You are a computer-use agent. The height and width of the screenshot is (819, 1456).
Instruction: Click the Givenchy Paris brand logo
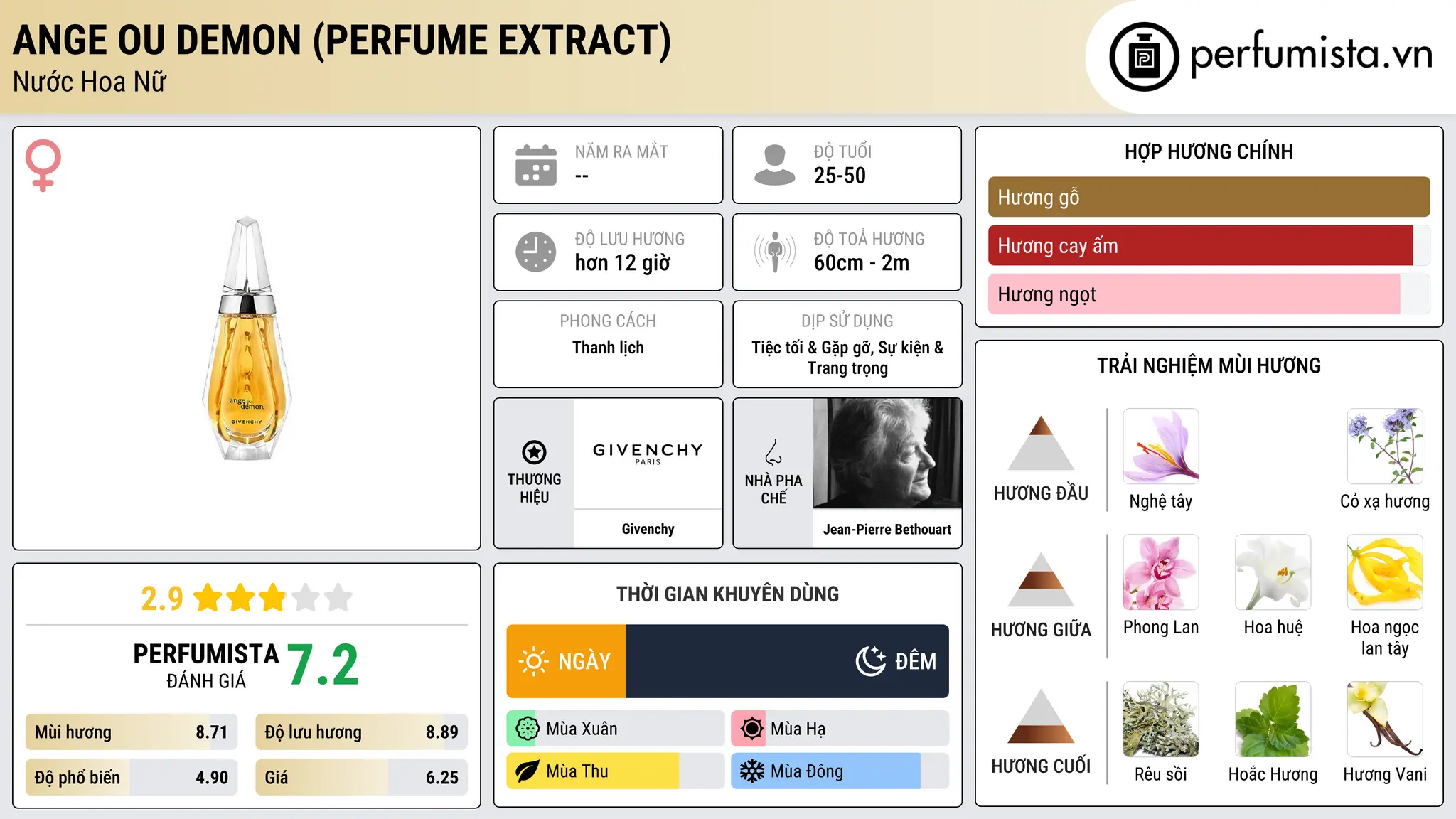pos(648,454)
